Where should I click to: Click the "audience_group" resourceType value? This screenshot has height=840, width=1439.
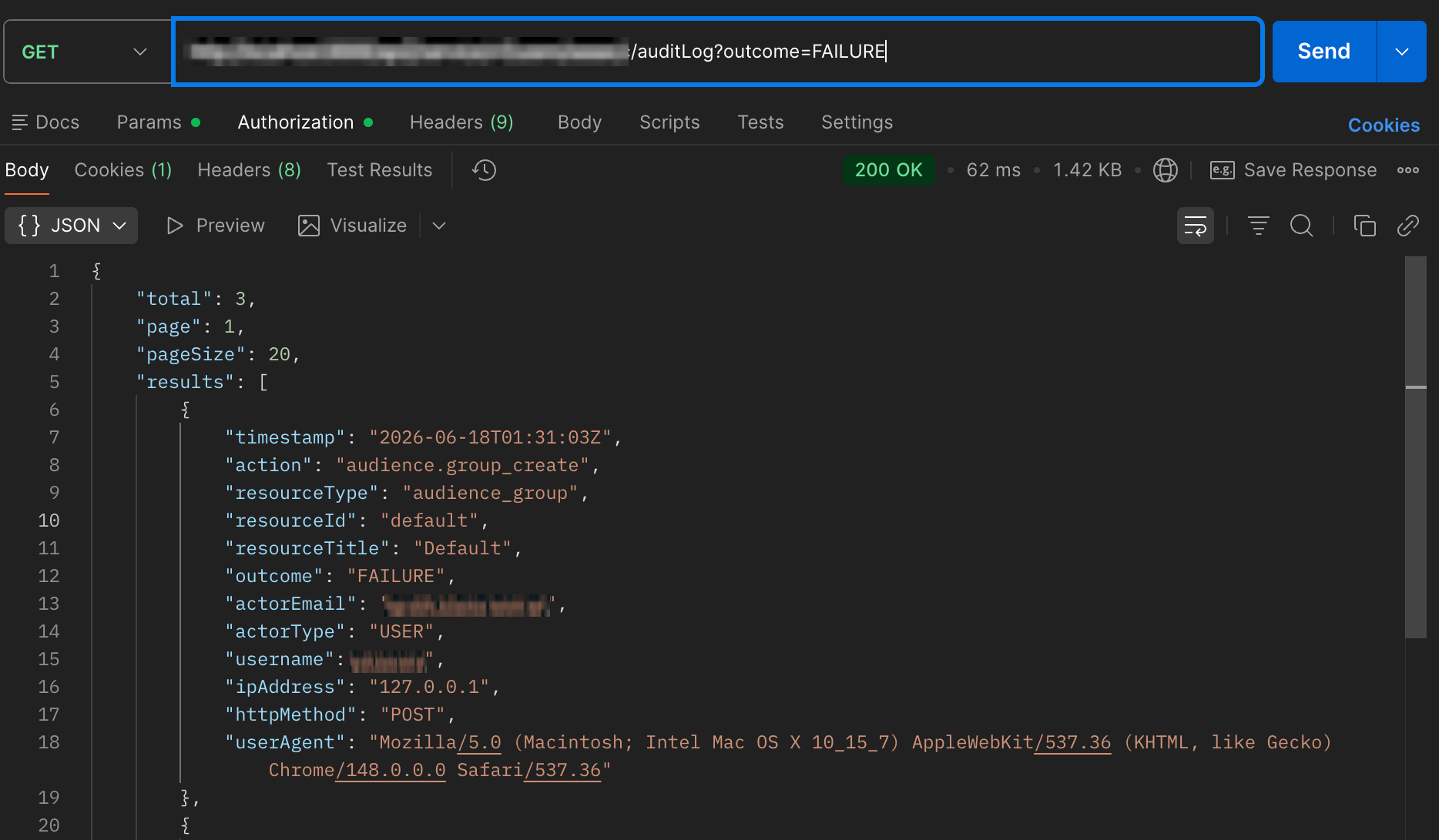(x=491, y=493)
